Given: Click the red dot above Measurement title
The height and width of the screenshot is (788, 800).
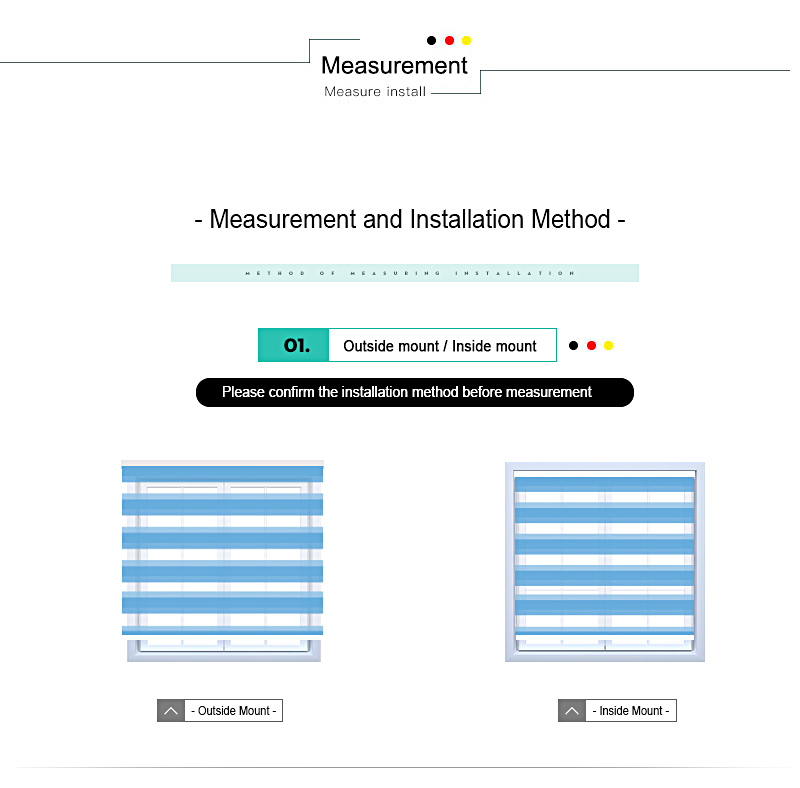Looking at the screenshot, I should click(449, 41).
